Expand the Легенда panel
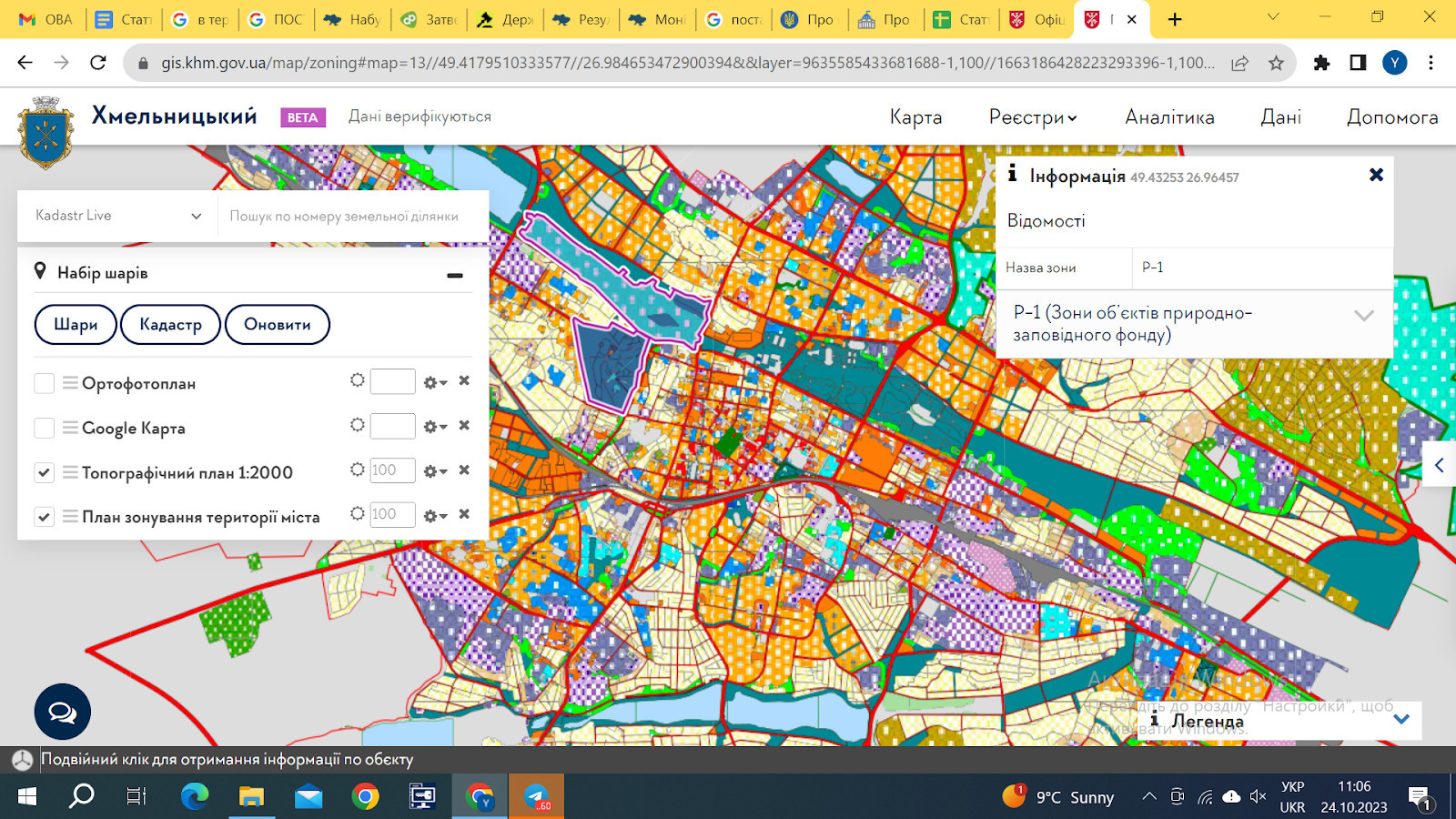The image size is (1456, 819). click(x=1400, y=720)
